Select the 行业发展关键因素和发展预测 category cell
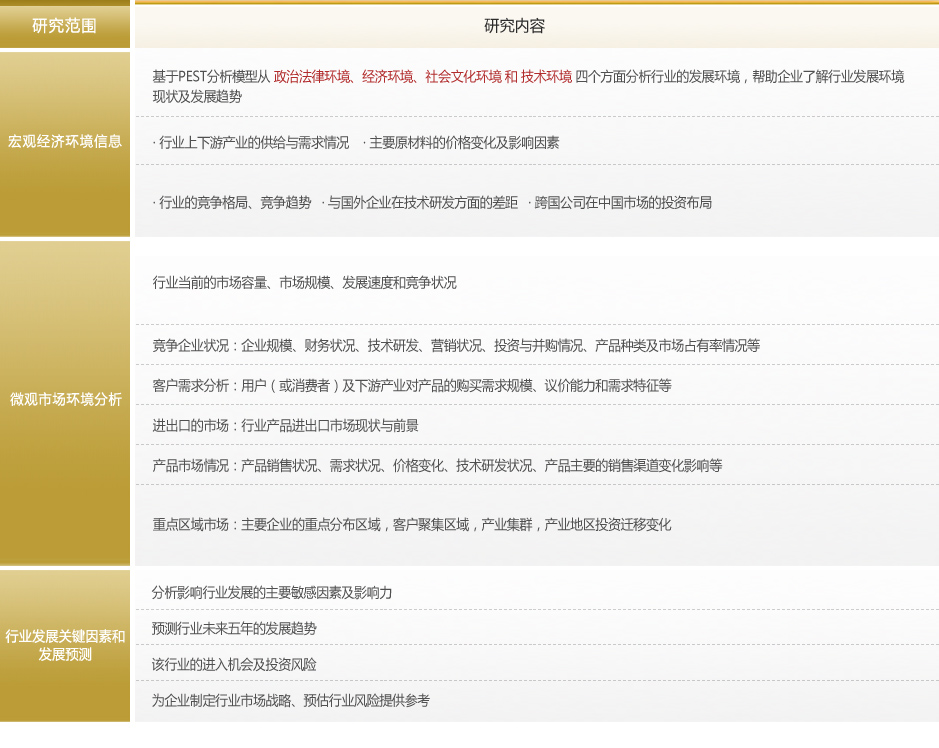This screenshot has height=748, width=939. pyautogui.click(x=65, y=646)
